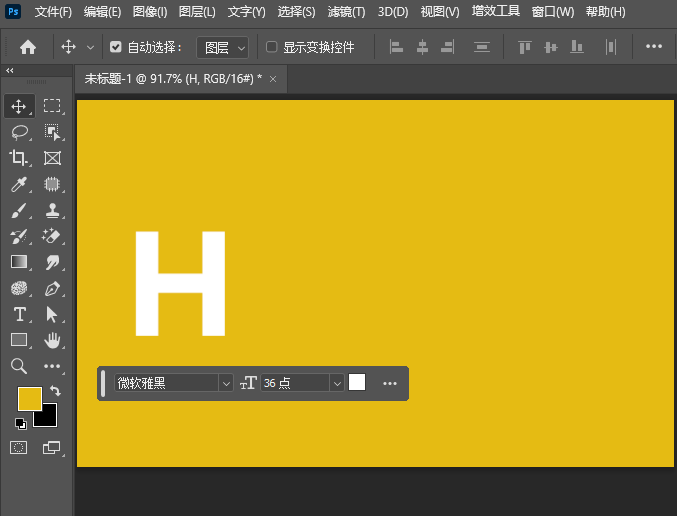Click the white letter H on canvas
The image size is (677, 516).
(180, 283)
